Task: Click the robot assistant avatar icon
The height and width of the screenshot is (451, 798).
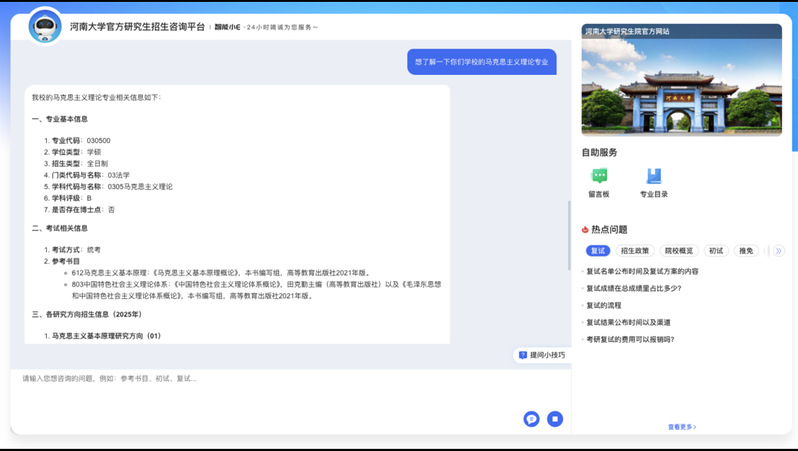Action: (x=45, y=26)
